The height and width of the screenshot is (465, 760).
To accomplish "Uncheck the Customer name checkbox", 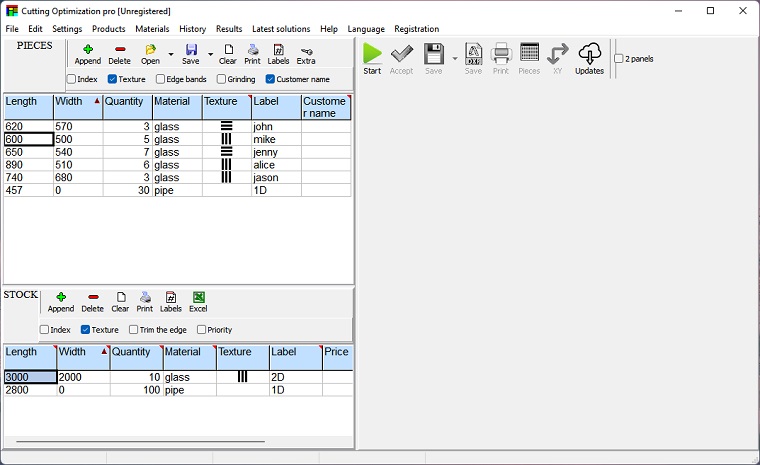I will point(270,79).
